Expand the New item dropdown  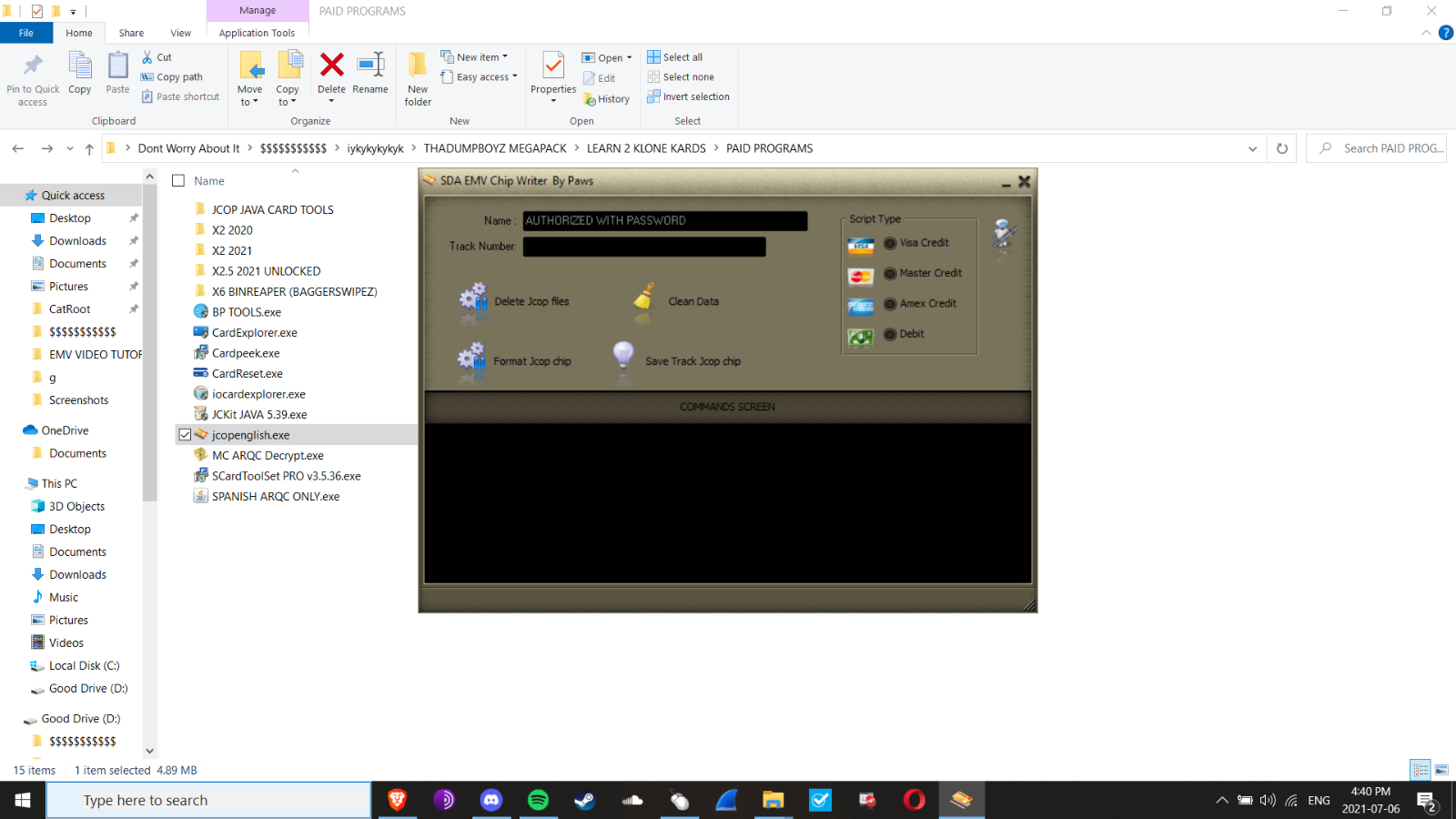point(505,57)
